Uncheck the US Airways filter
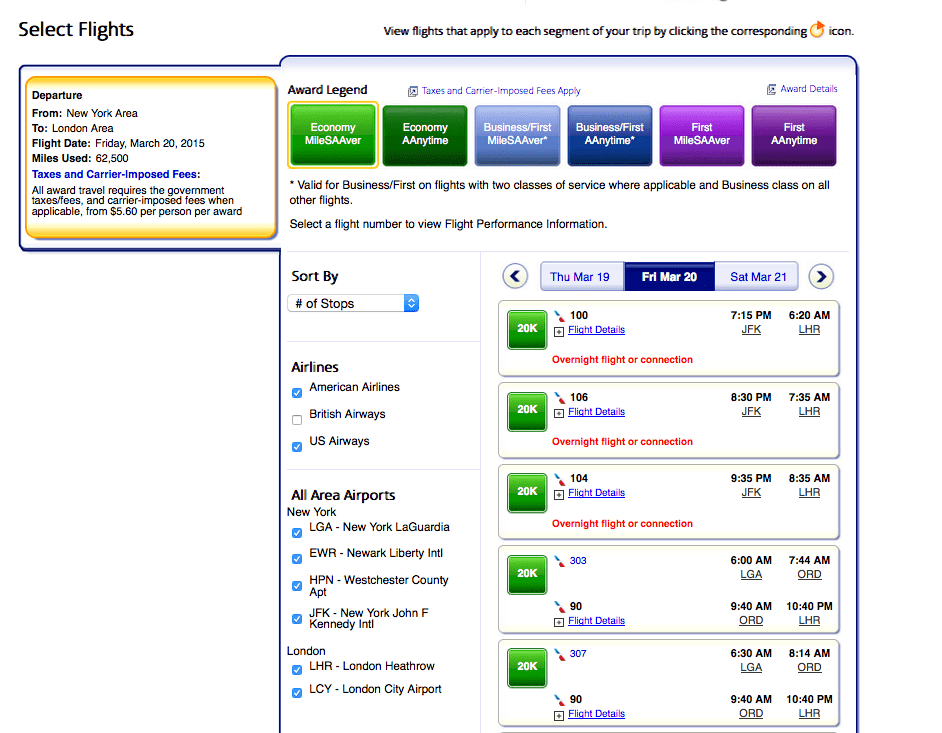The width and height of the screenshot is (942, 733). 297,447
